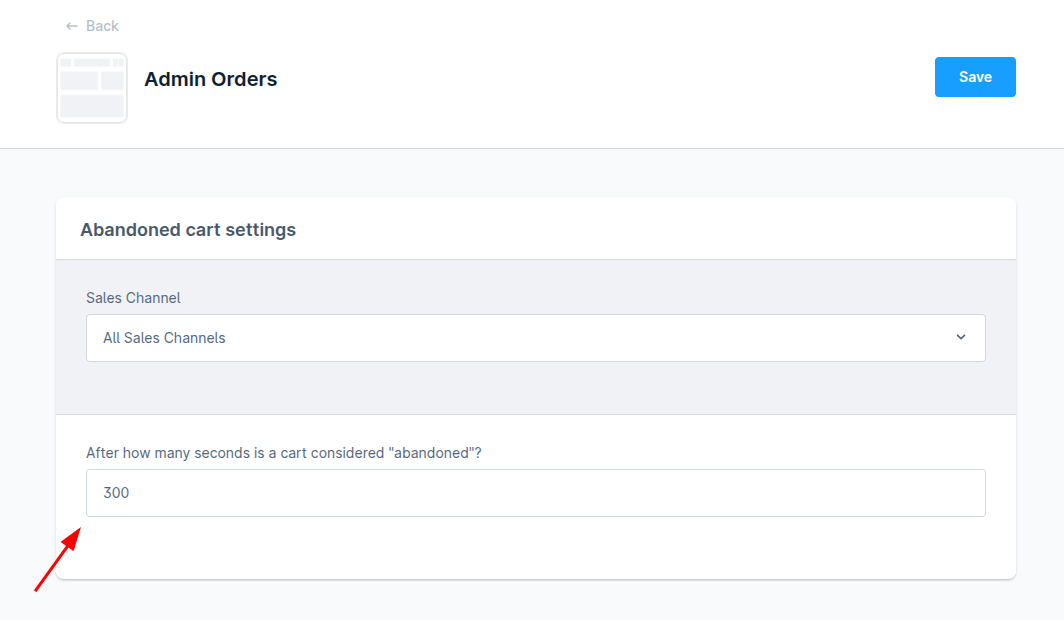Click the word "Orders" in the page title
This screenshot has width=1064, height=620.
coord(244,79)
